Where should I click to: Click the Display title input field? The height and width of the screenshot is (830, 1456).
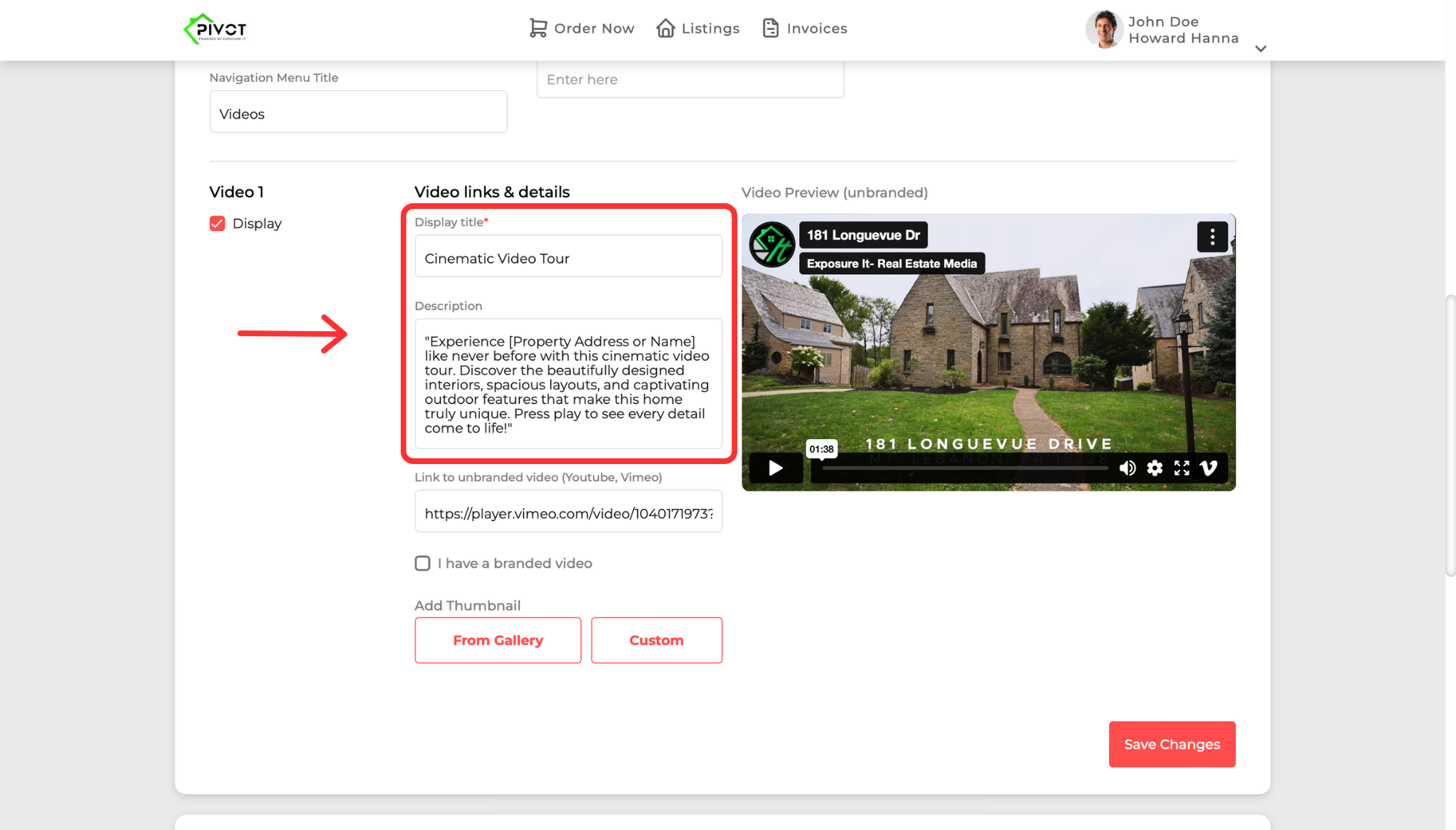point(568,259)
